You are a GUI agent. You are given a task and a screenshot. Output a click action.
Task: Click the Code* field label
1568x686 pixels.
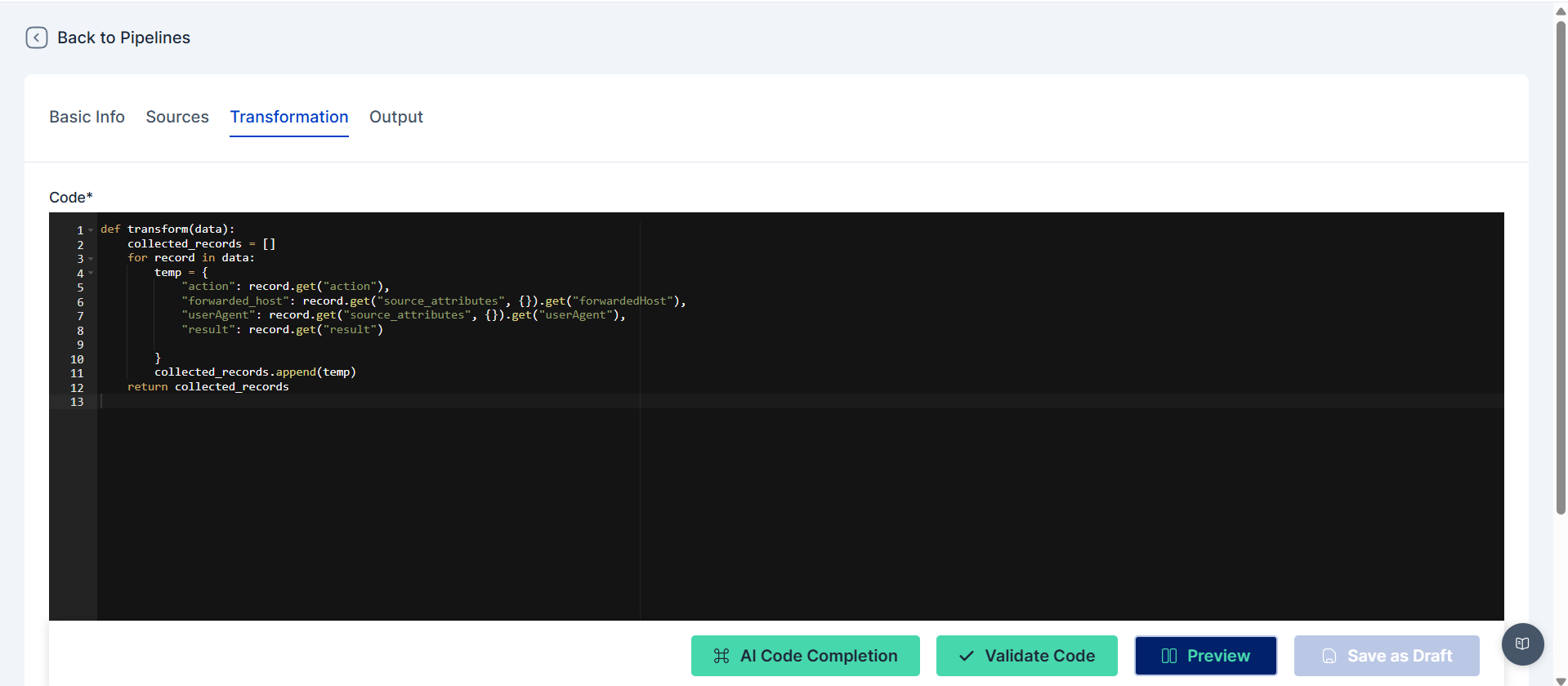(x=71, y=197)
